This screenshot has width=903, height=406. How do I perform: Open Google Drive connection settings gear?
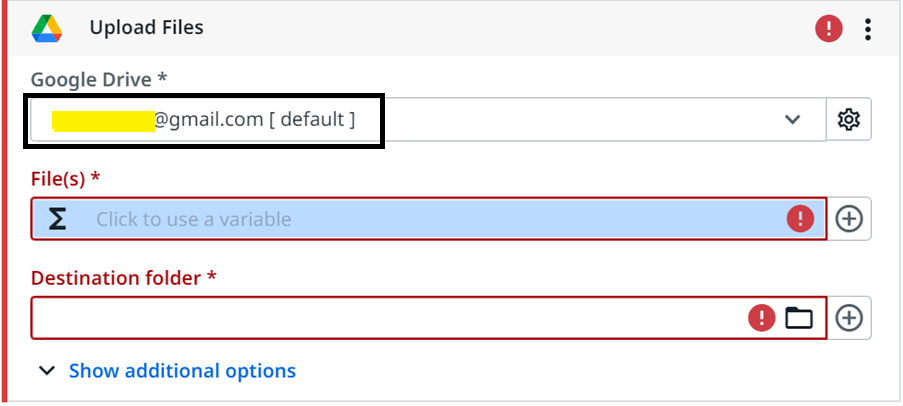point(848,119)
